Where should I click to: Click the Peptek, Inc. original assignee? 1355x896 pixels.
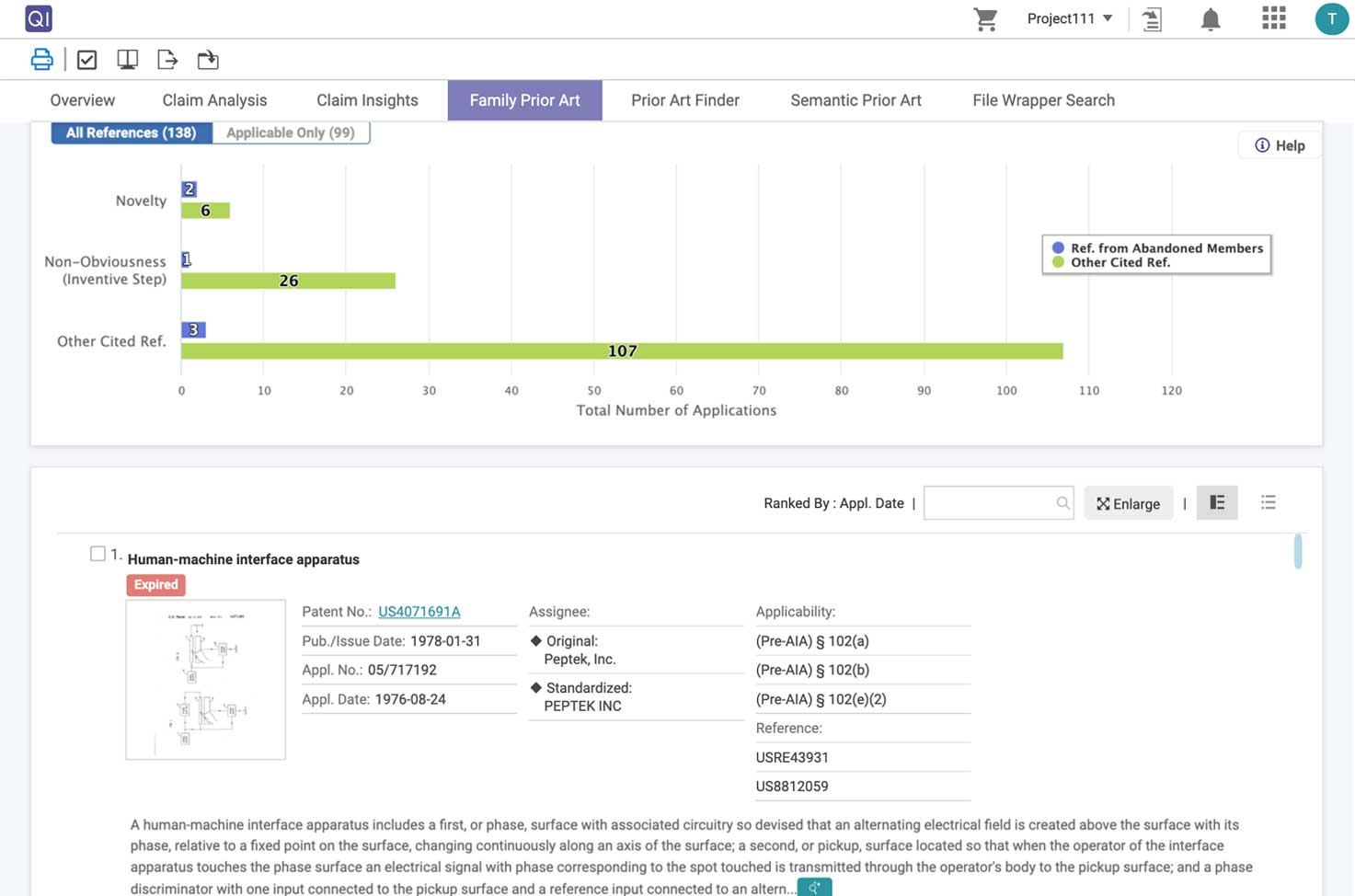pyautogui.click(x=580, y=660)
